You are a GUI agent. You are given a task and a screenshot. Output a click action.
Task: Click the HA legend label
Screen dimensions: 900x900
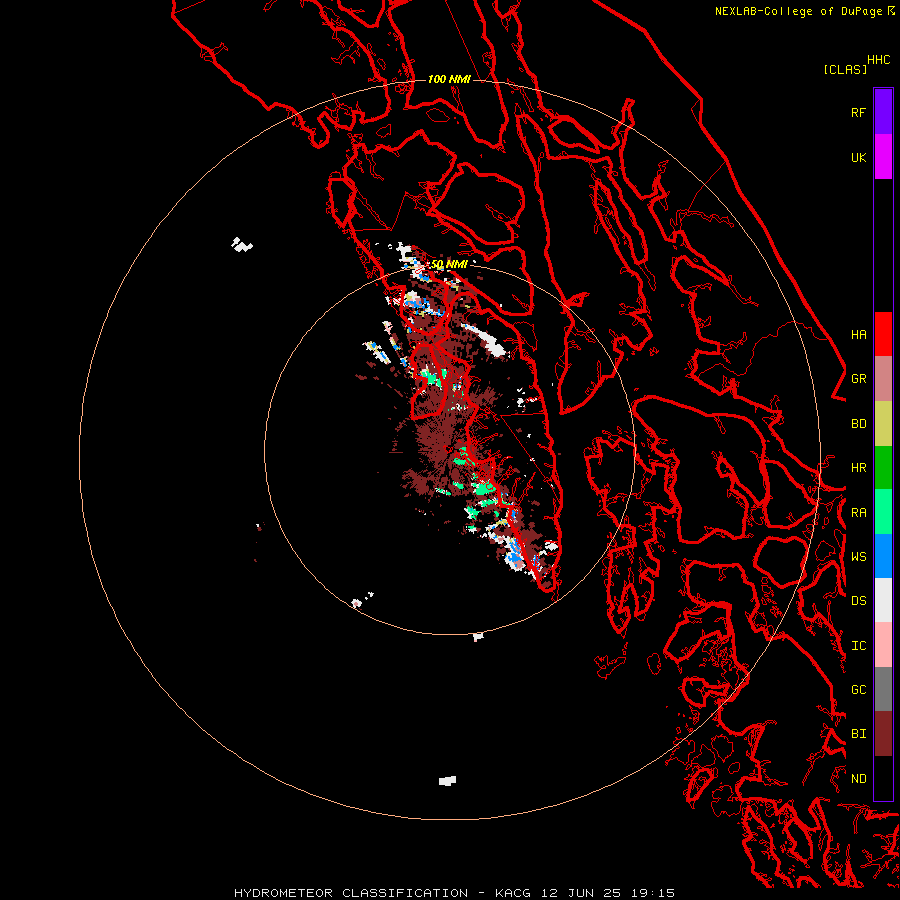(858, 334)
